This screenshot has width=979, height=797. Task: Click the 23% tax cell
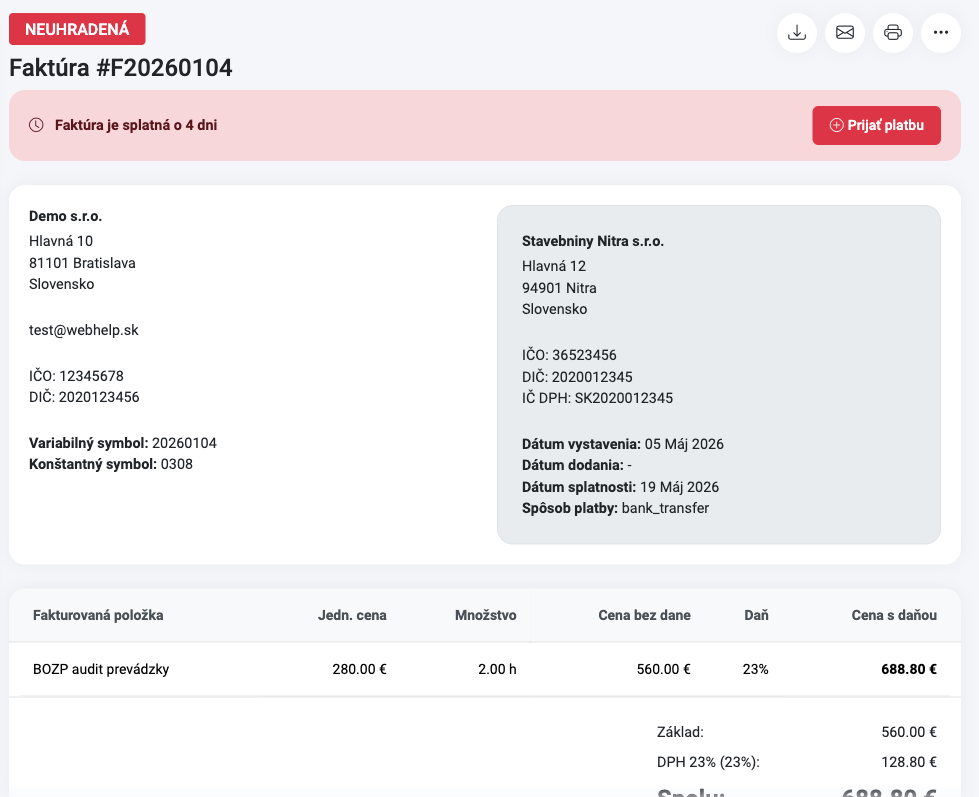pyautogui.click(x=755, y=669)
